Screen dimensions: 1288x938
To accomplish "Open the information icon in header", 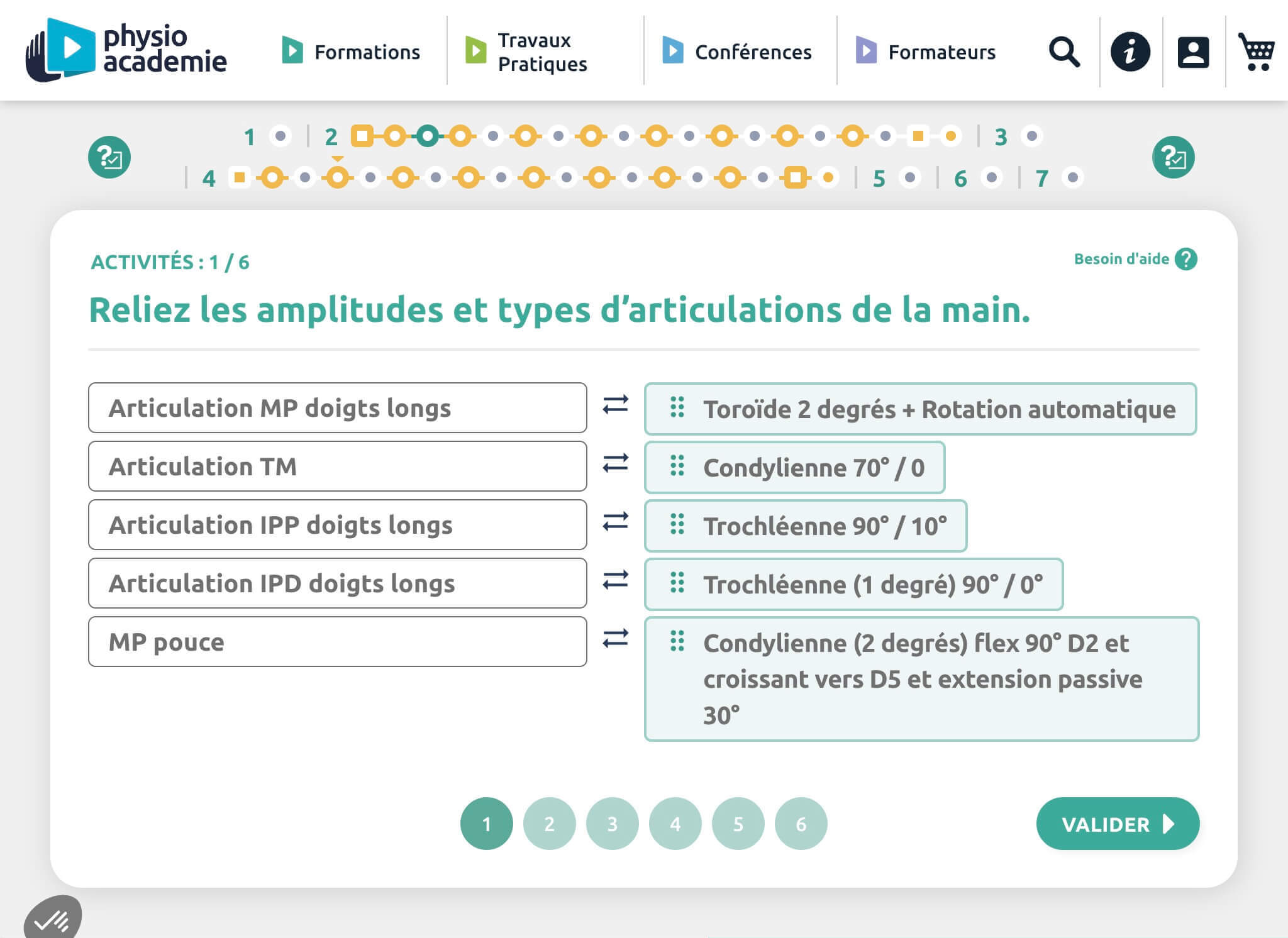I will (x=1130, y=52).
